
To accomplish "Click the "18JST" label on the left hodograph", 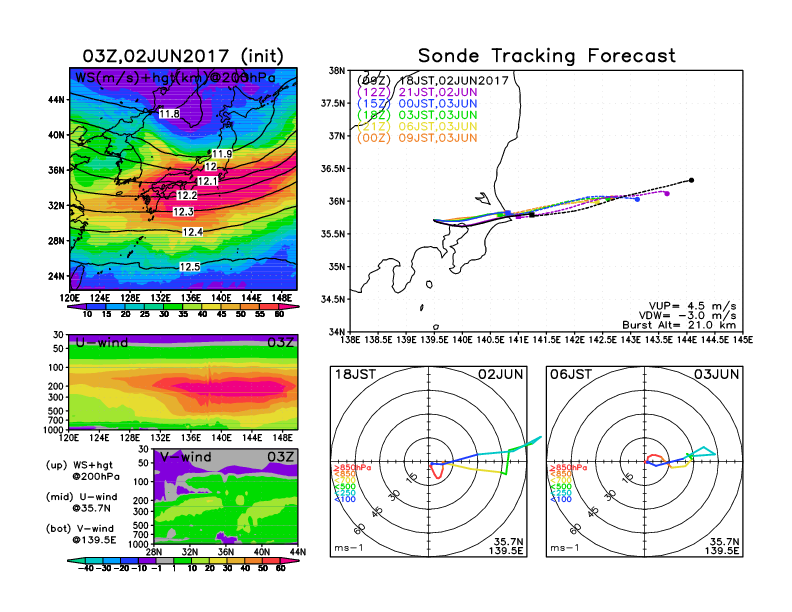I will (x=355, y=375).
